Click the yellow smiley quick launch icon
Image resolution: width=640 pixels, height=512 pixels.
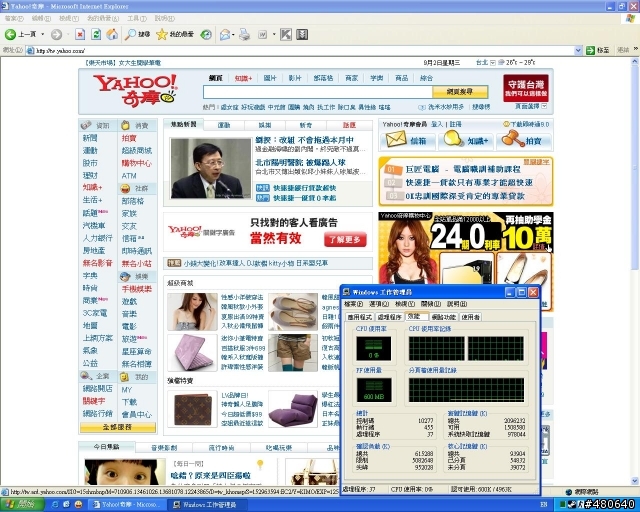pos(78,505)
